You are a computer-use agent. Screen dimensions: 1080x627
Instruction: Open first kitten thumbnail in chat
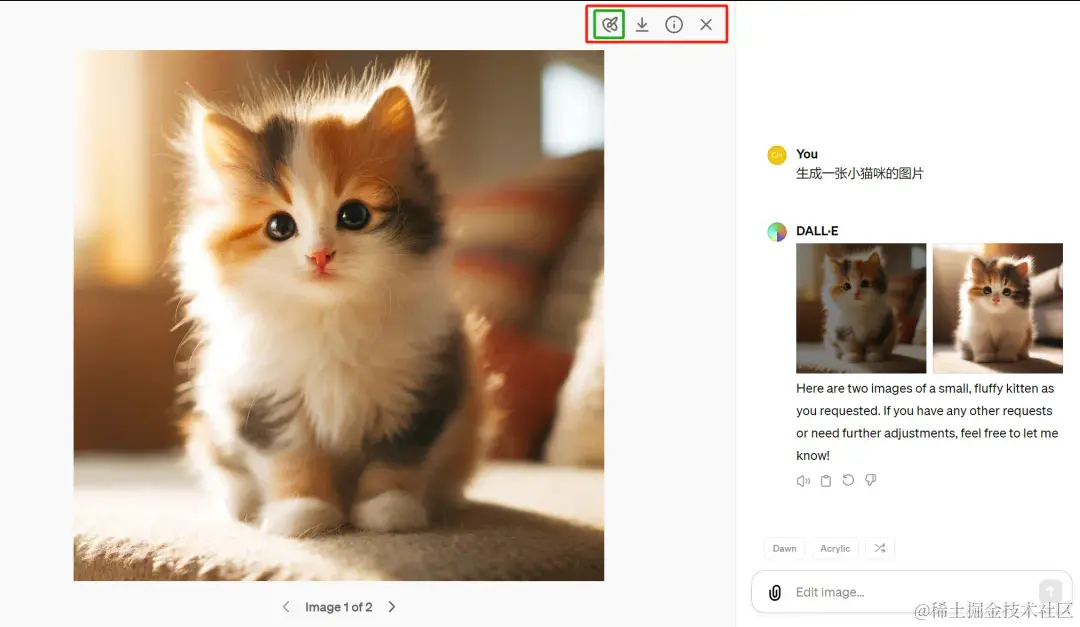click(x=861, y=308)
